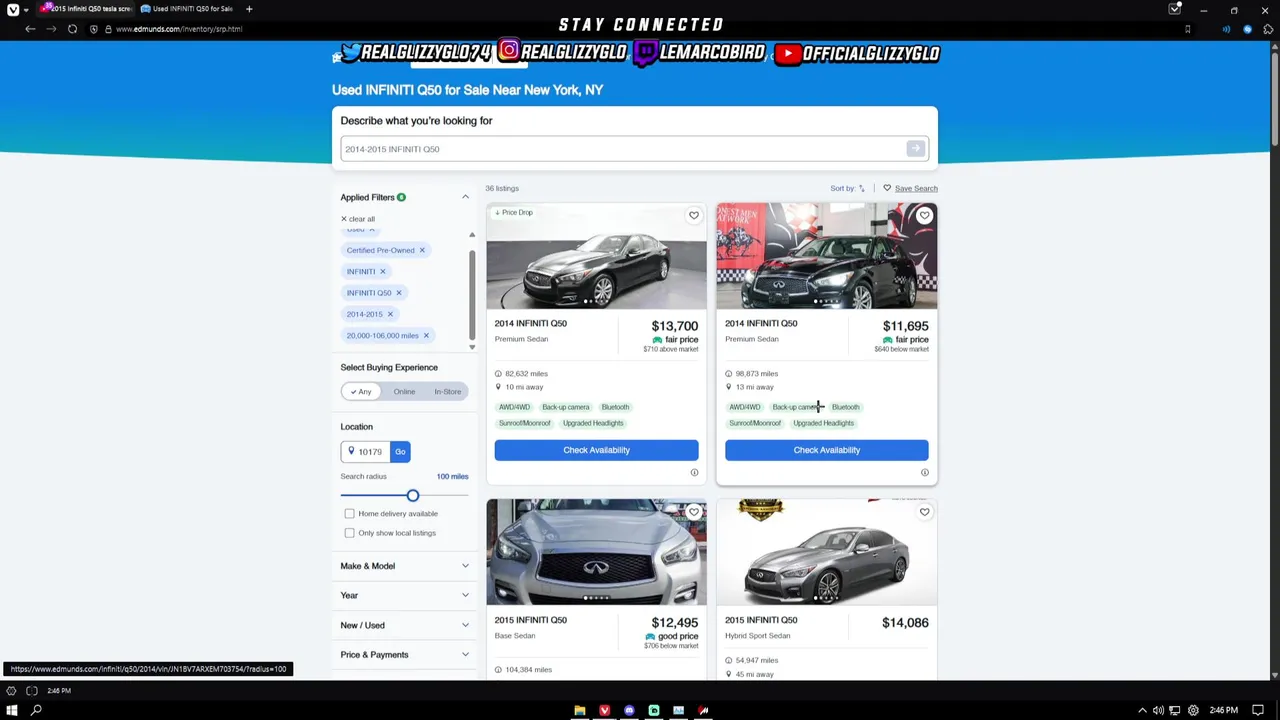The width and height of the screenshot is (1280, 720).
Task: Remove INFINITI Q50 model filter
Action: pyautogui.click(x=398, y=293)
